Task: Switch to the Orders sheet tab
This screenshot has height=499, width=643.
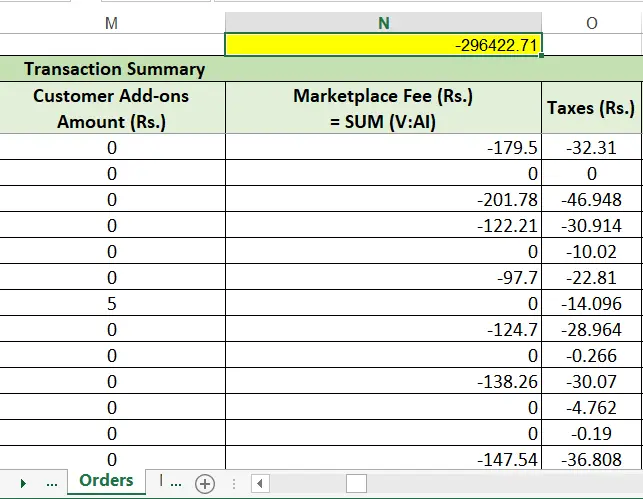Action: 106,481
